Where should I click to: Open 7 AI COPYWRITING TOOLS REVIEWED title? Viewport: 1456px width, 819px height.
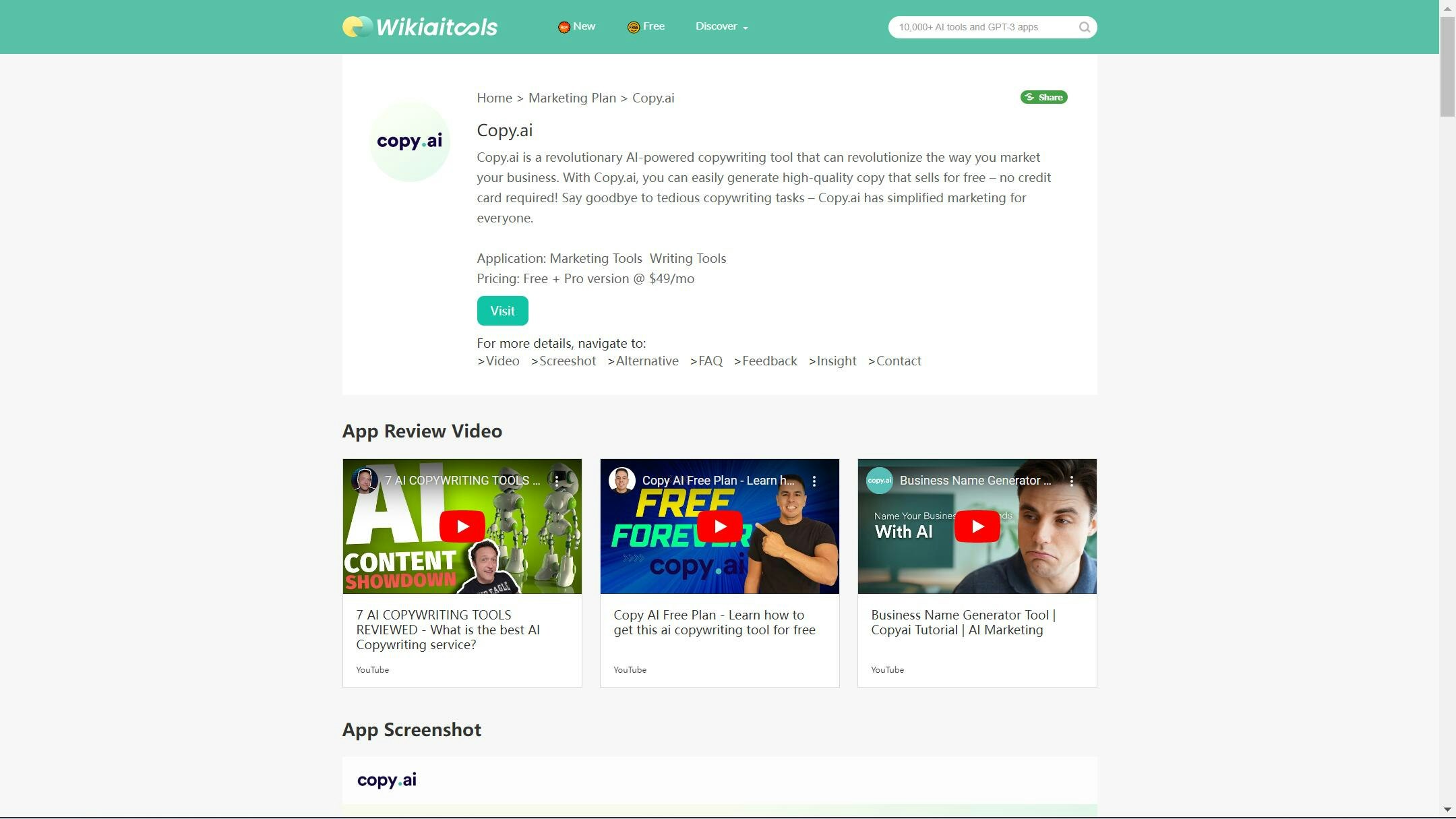click(x=448, y=630)
